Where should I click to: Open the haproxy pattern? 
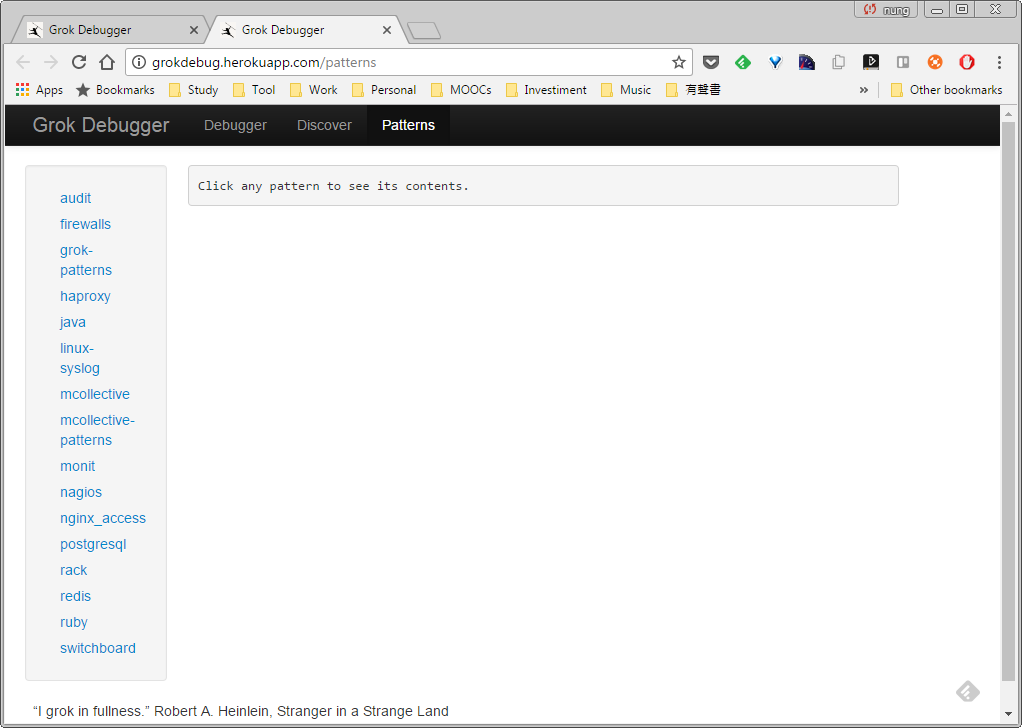pyautogui.click(x=85, y=296)
